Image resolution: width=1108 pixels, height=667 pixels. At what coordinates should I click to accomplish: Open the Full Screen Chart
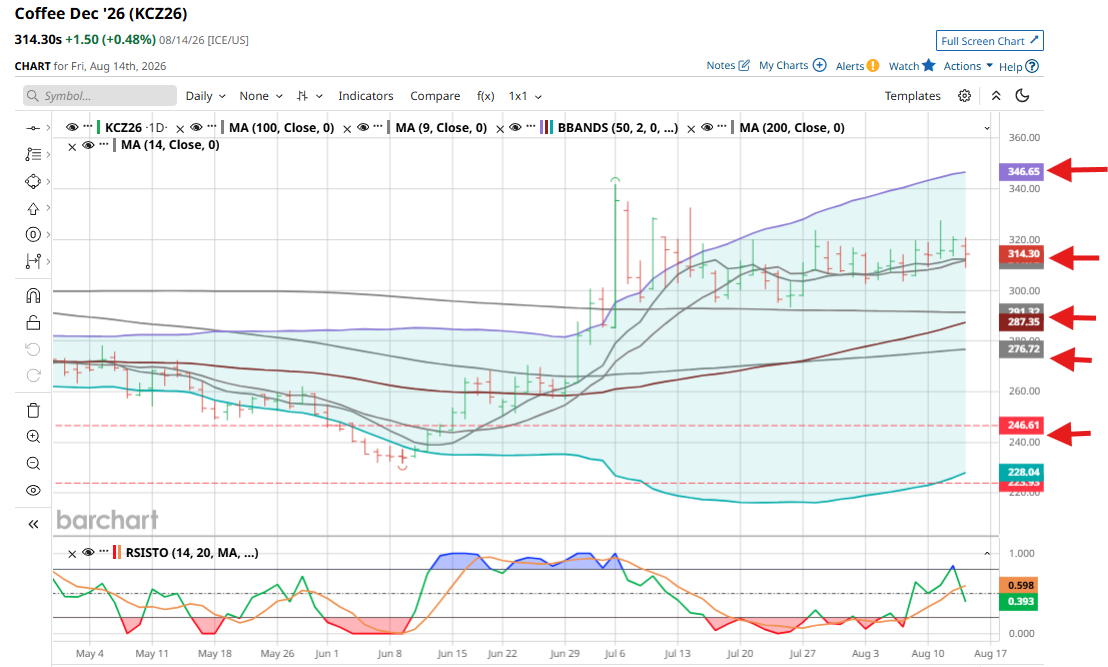click(989, 41)
